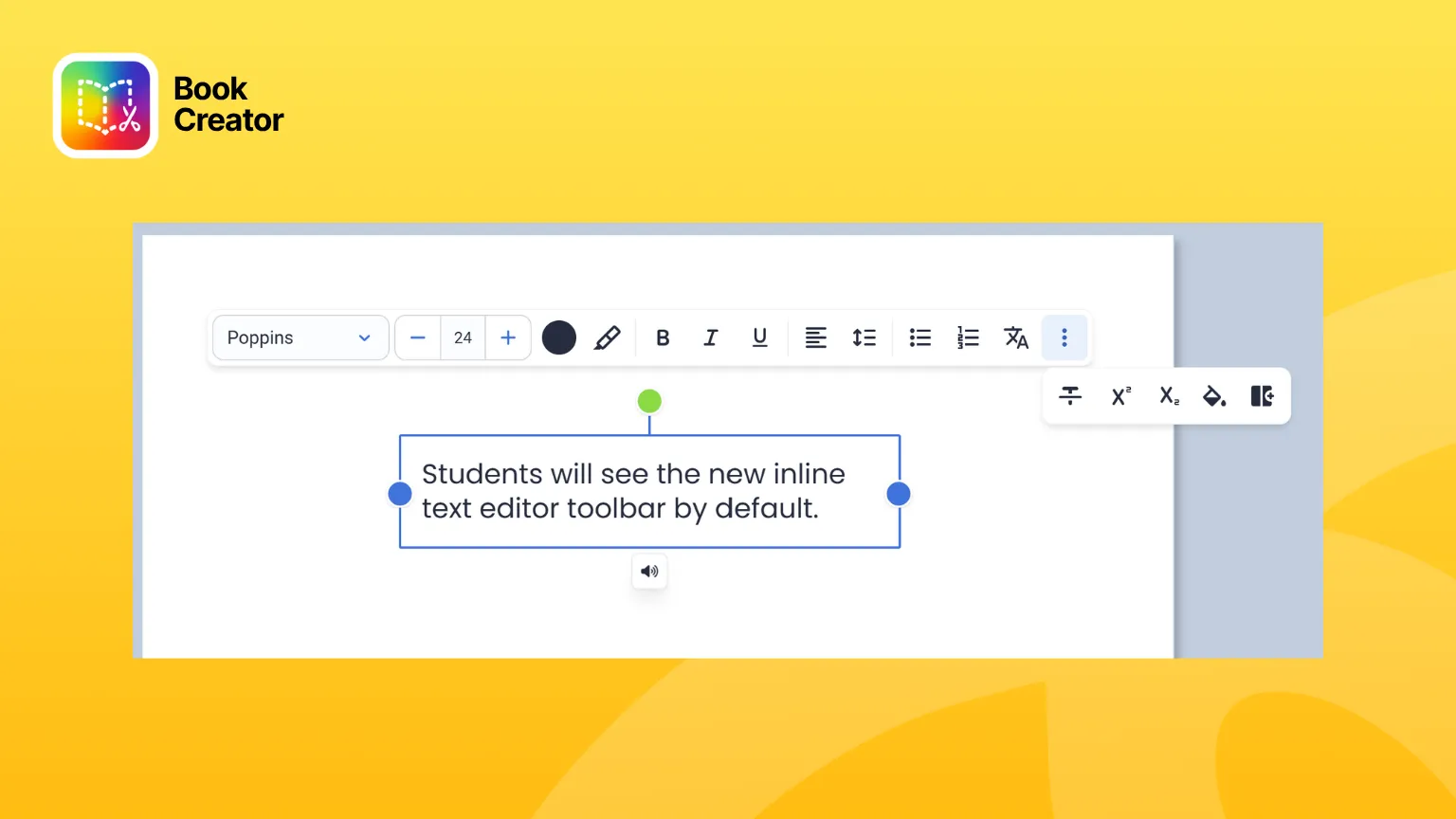Click the translate text icon
1456x819 pixels.
tap(1016, 337)
